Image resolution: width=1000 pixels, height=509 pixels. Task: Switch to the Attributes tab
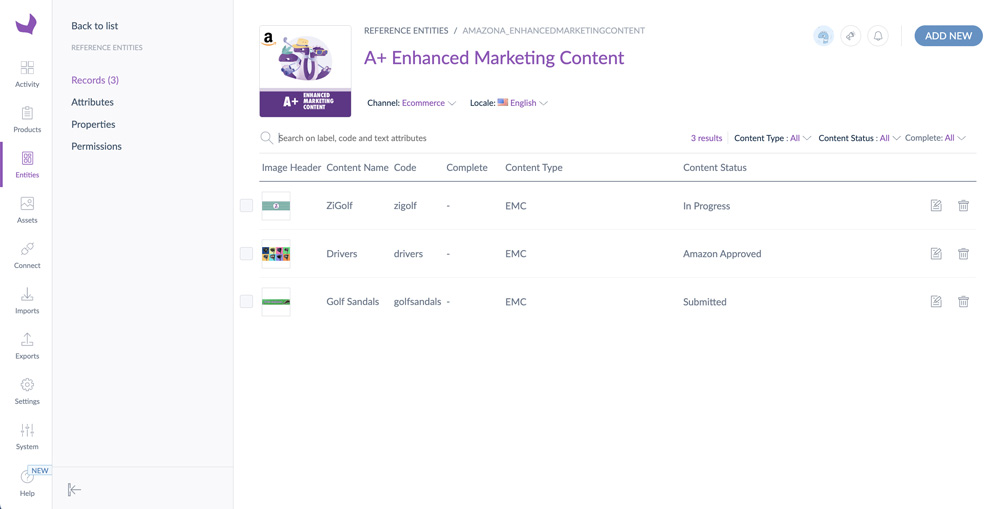click(x=92, y=102)
